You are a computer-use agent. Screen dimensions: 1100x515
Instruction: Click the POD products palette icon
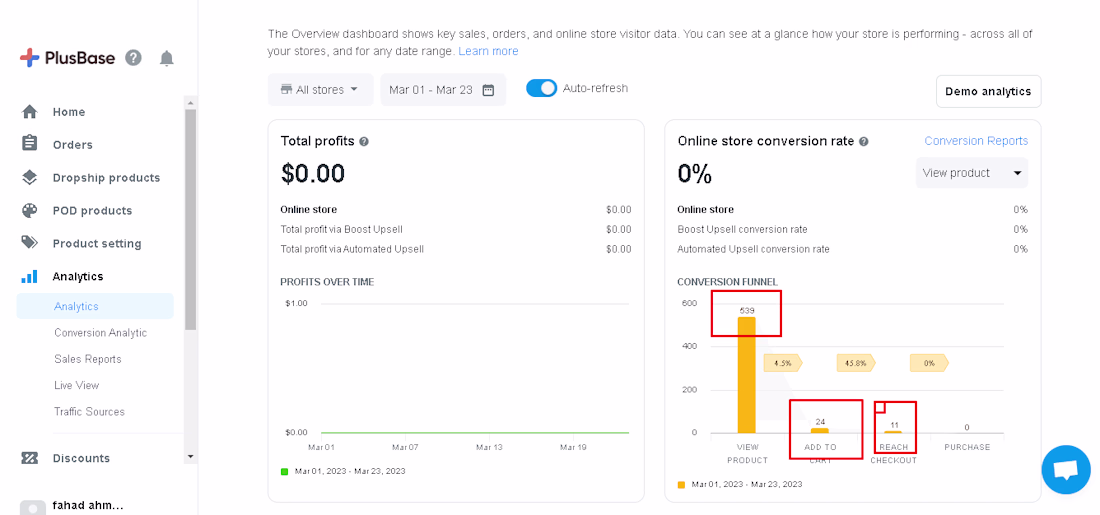pyautogui.click(x=29, y=210)
